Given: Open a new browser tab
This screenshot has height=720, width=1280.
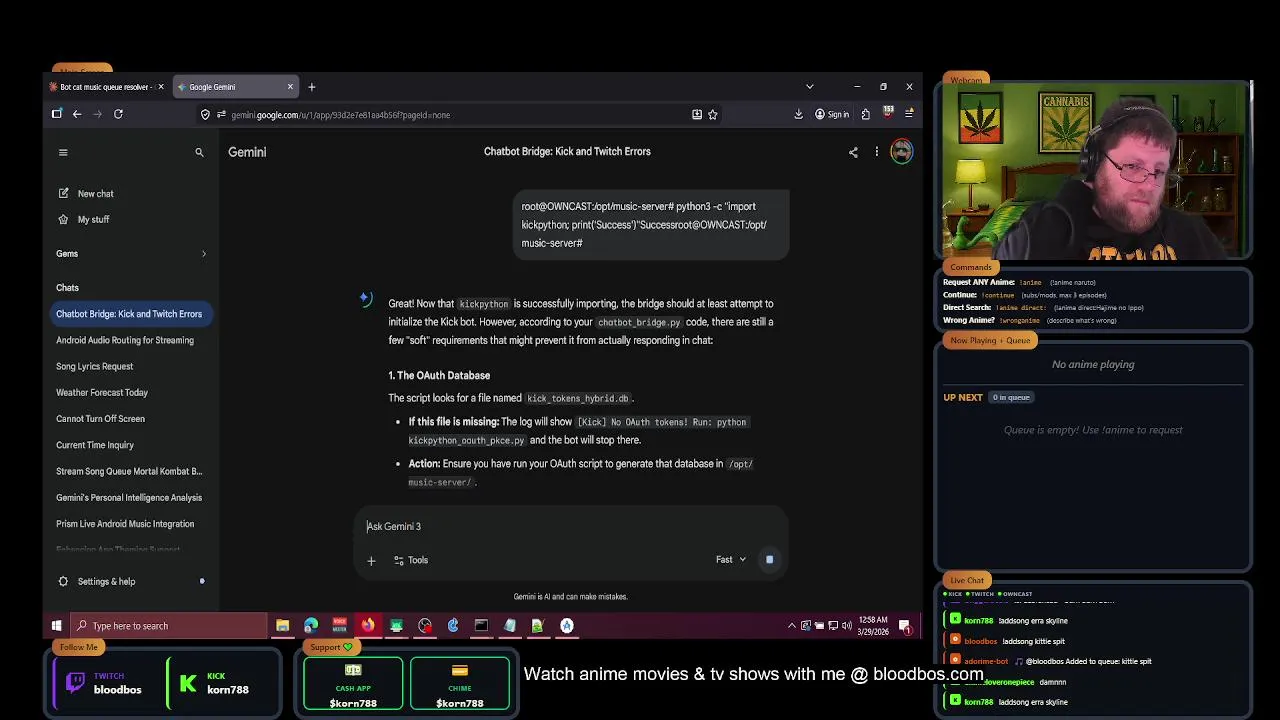Looking at the screenshot, I should coord(311,87).
